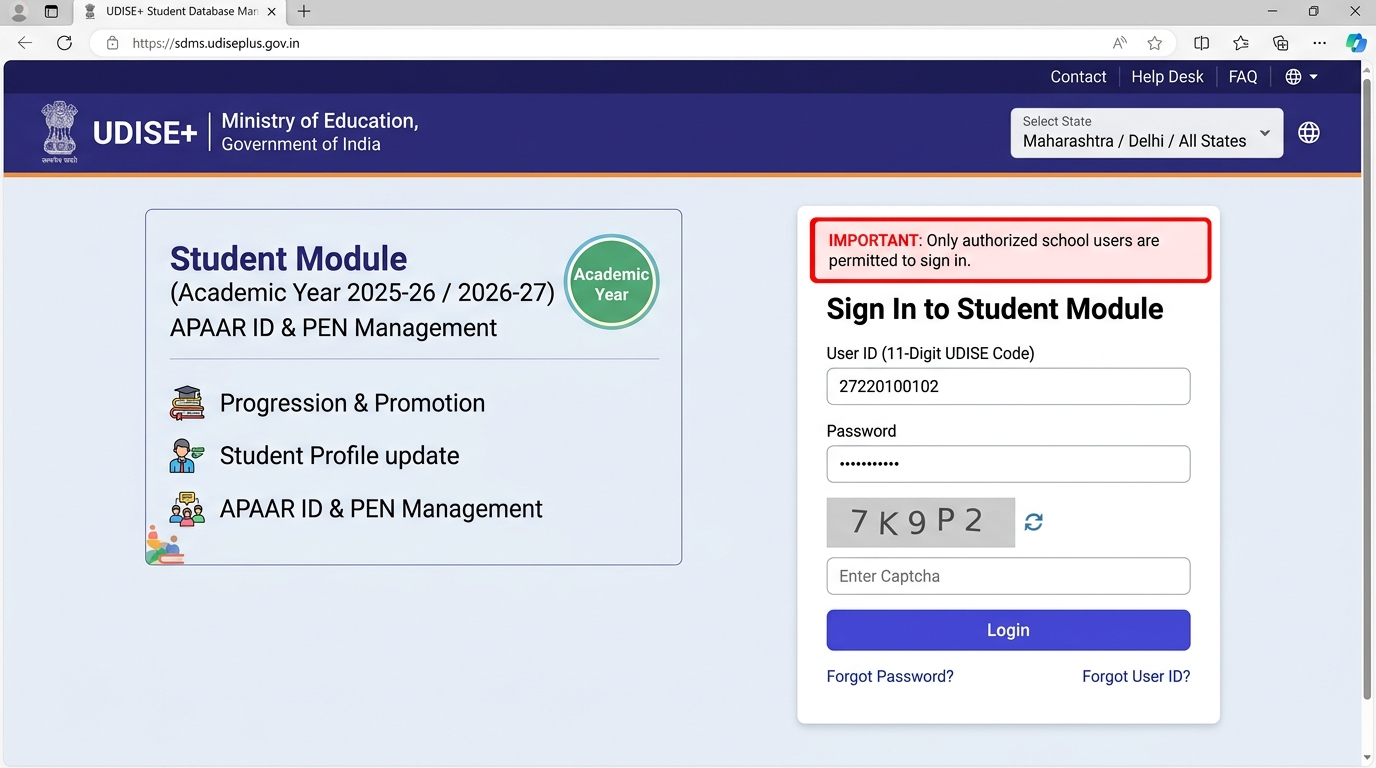Open Read Aloud icon in address bar

1120,43
